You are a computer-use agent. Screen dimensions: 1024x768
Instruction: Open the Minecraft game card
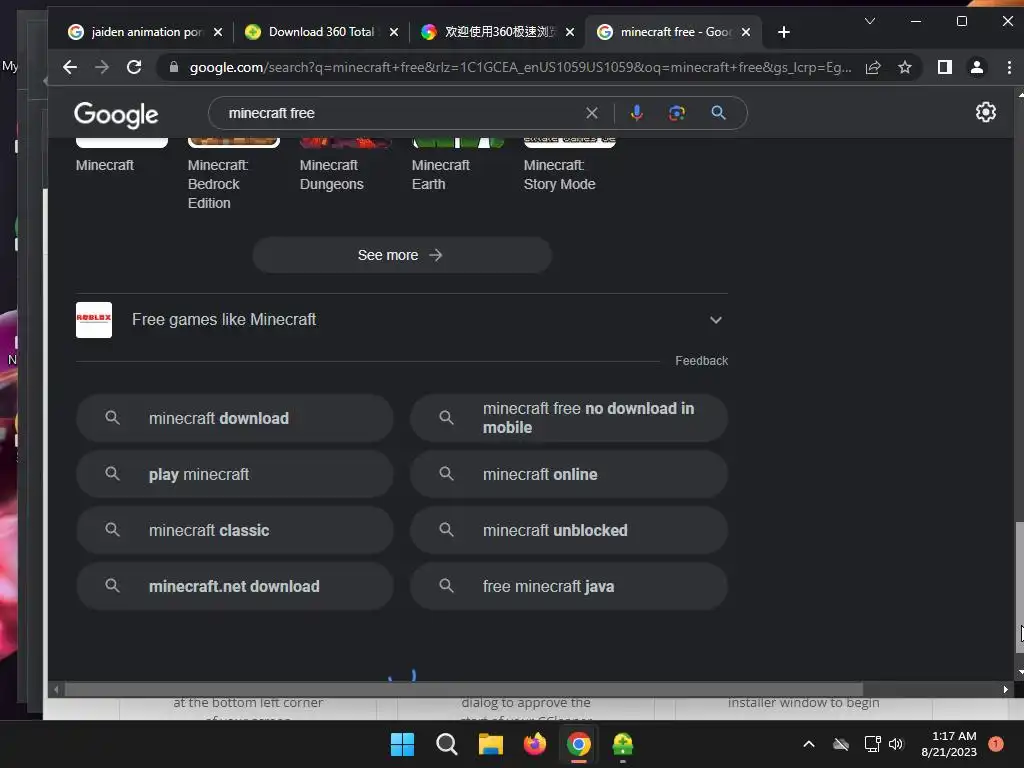(121, 155)
